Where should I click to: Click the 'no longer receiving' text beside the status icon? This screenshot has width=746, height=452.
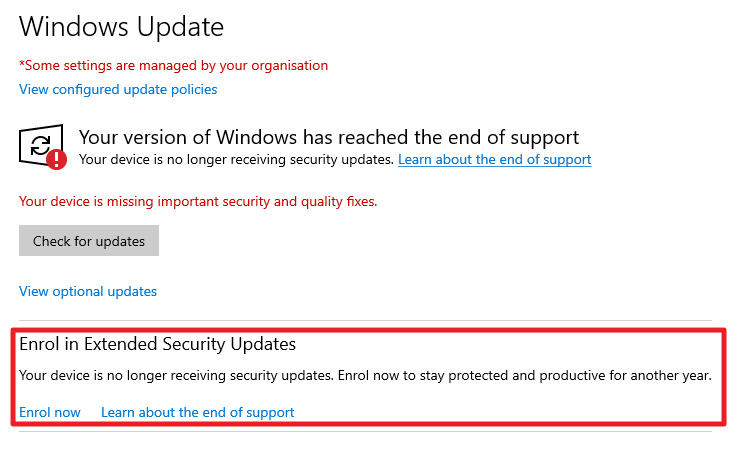(237, 160)
